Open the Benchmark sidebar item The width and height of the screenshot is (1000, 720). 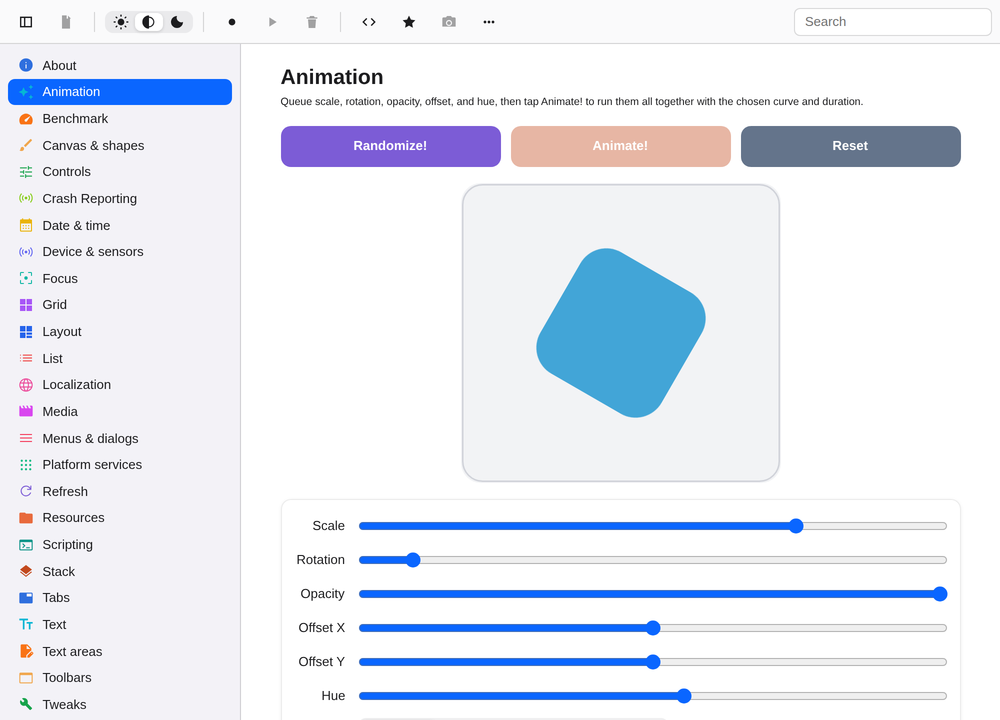(120, 119)
